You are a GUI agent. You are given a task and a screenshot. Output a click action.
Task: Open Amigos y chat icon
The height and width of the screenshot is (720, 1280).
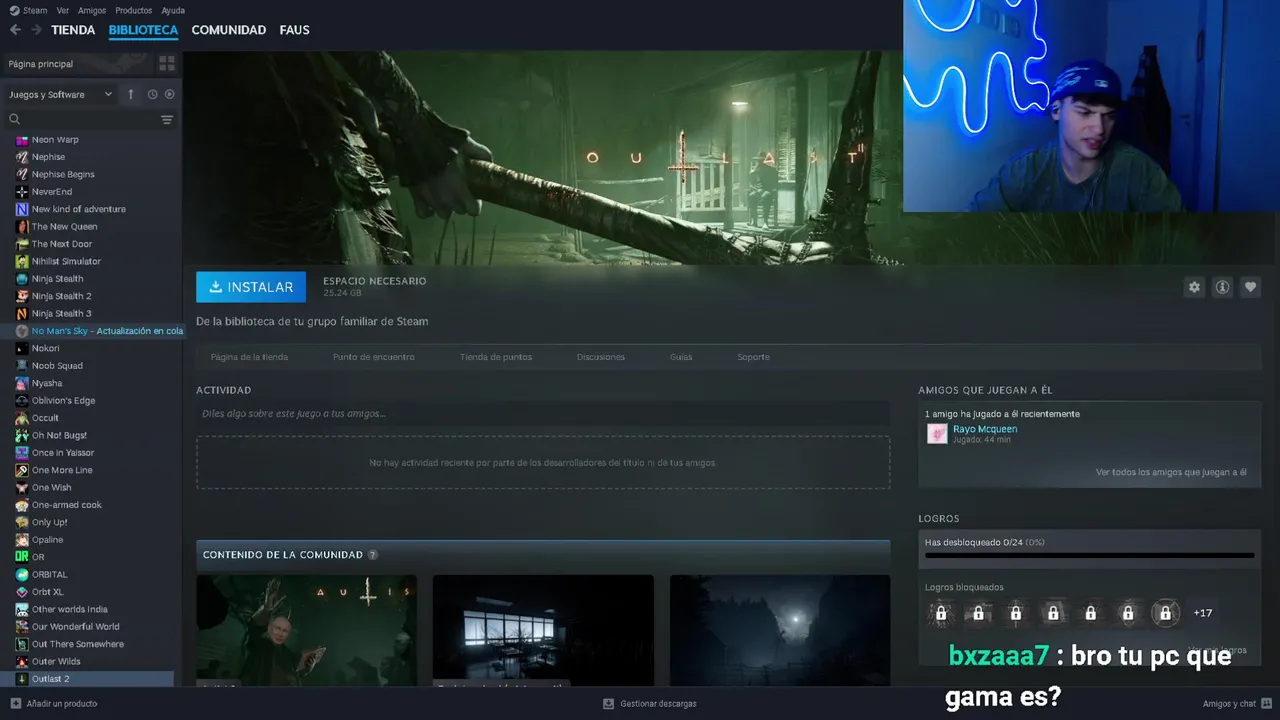1267,703
